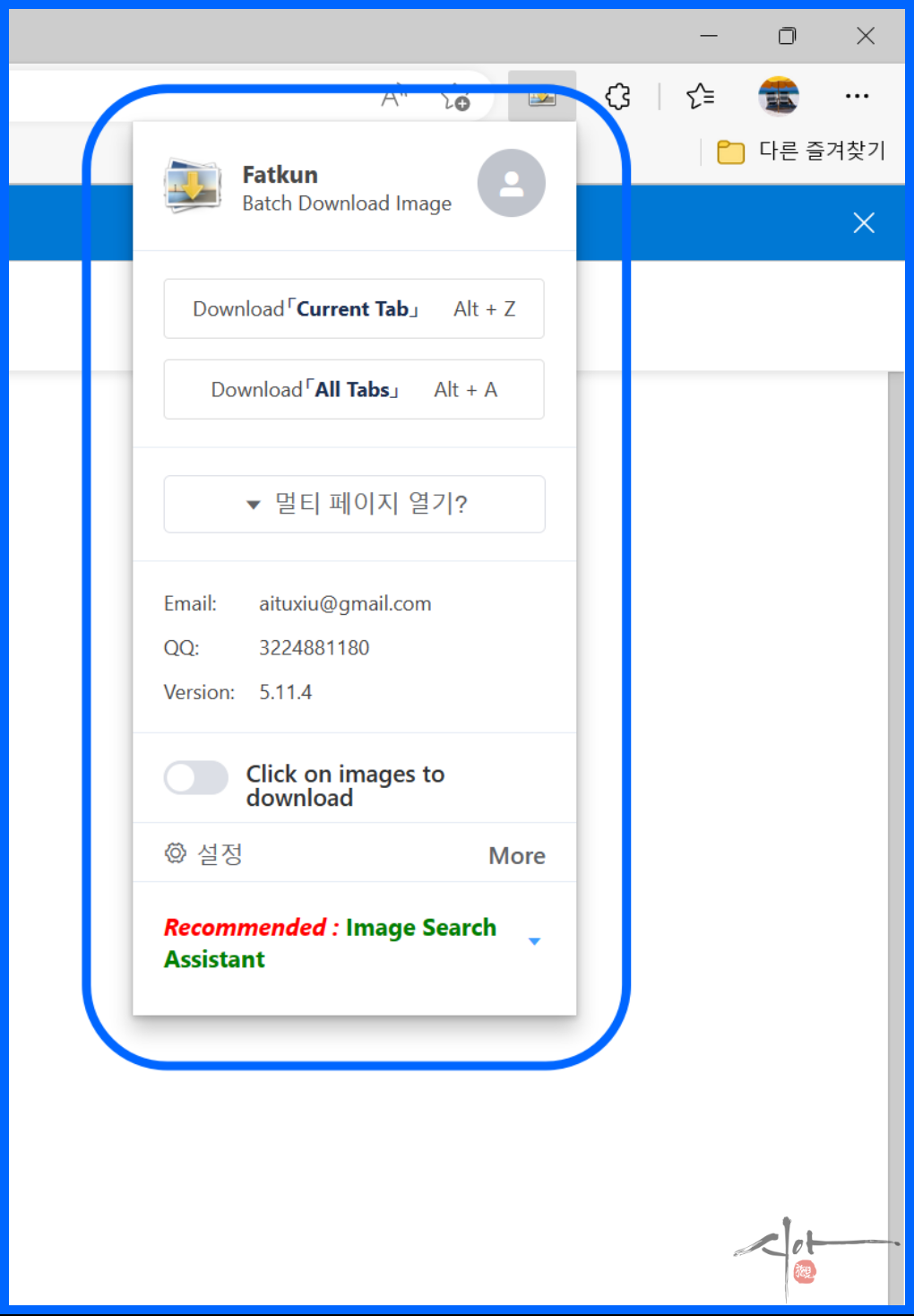Click the 설정 gear icon
This screenshot has width=914, height=1316.
tap(176, 853)
